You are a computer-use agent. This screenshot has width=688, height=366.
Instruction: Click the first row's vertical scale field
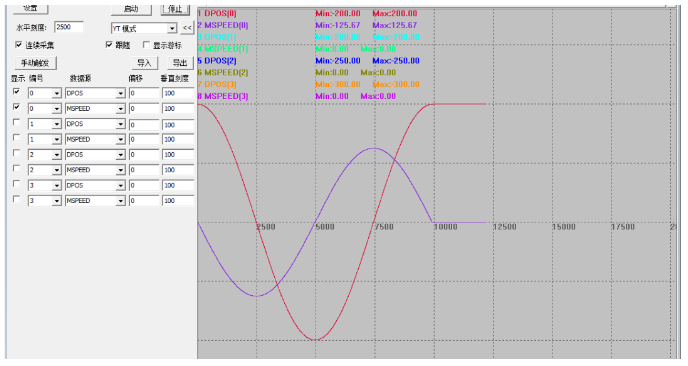coord(178,93)
